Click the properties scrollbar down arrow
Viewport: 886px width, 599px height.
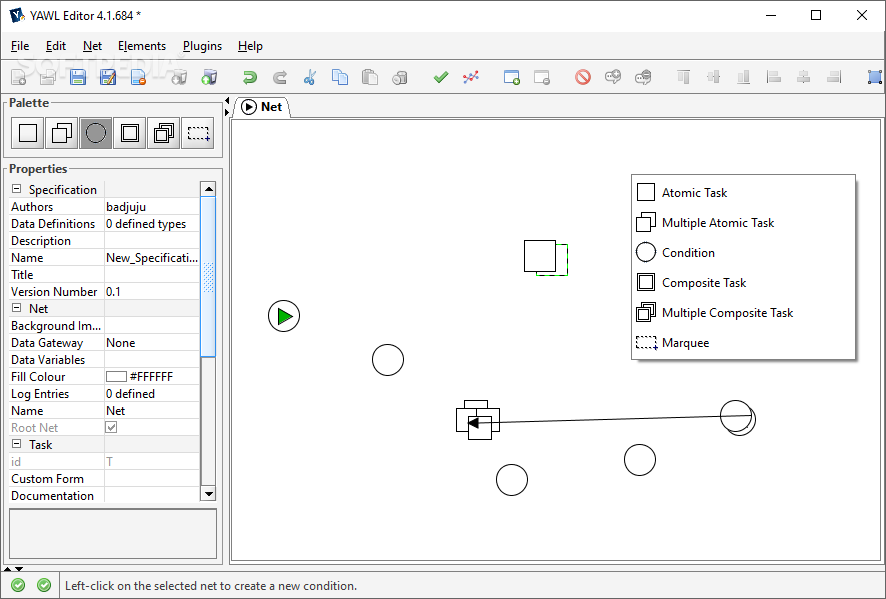click(209, 493)
